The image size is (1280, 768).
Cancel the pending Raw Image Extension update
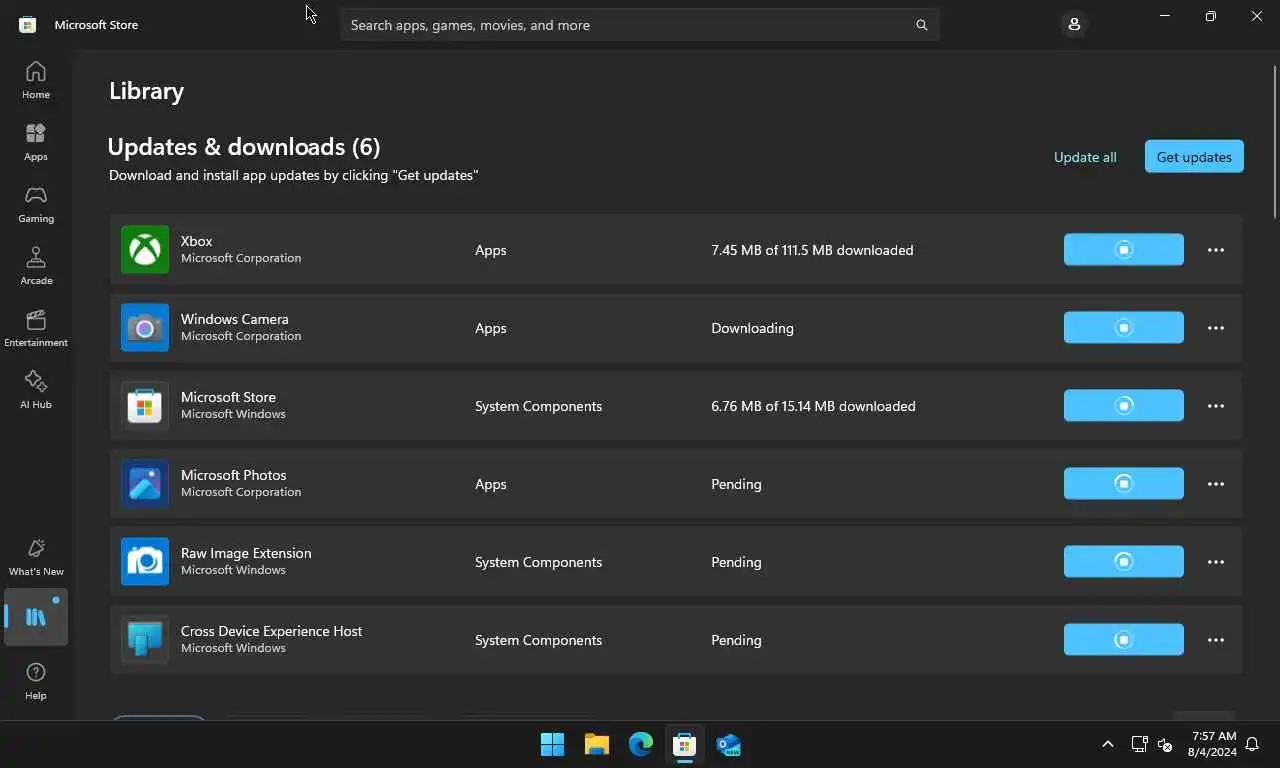(x=1124, y=561)
